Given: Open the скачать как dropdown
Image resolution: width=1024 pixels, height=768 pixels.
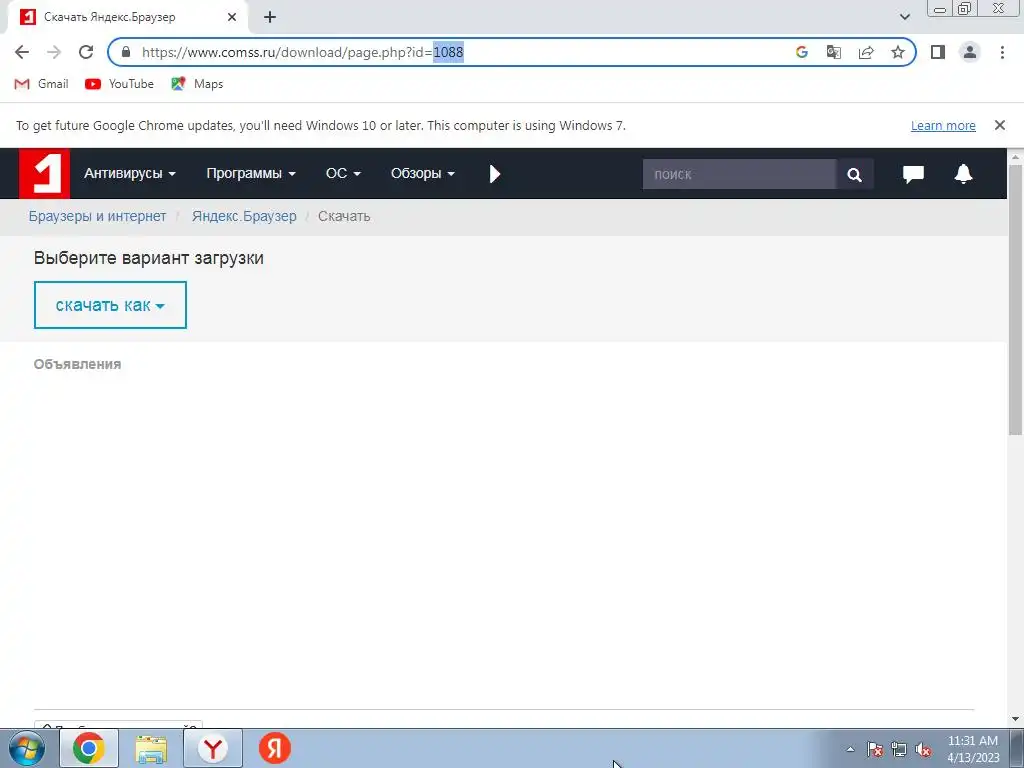Looking at the screenshot, I should point(110,305).
